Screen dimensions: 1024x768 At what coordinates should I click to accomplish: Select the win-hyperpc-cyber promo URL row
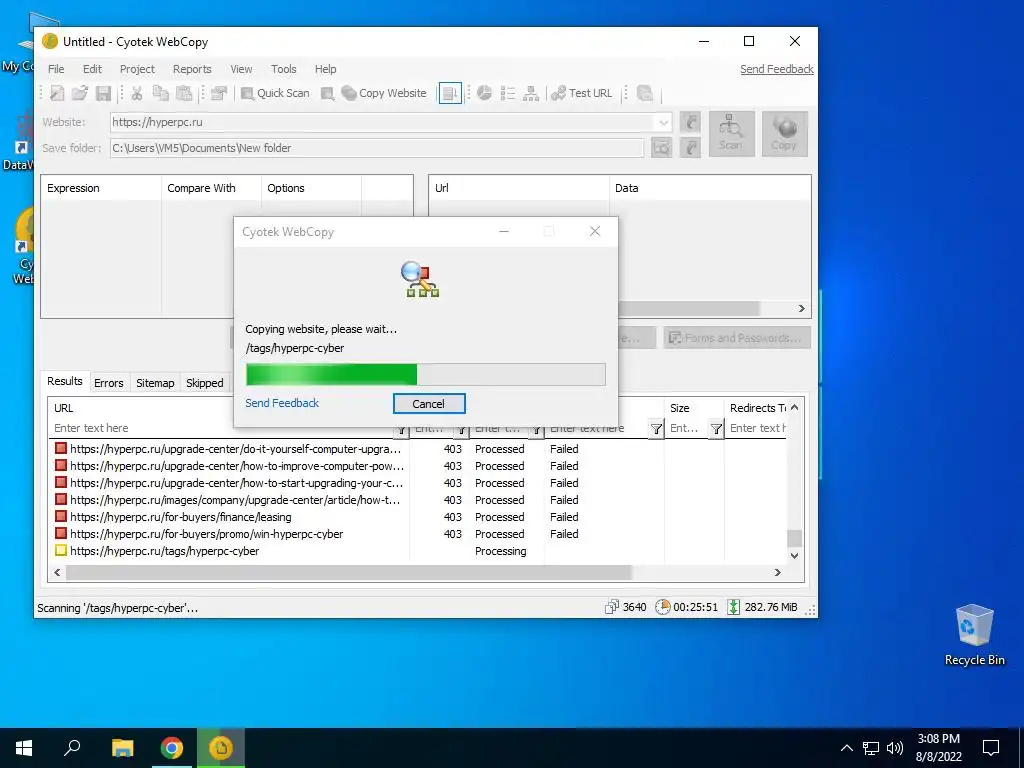point(418,534)
